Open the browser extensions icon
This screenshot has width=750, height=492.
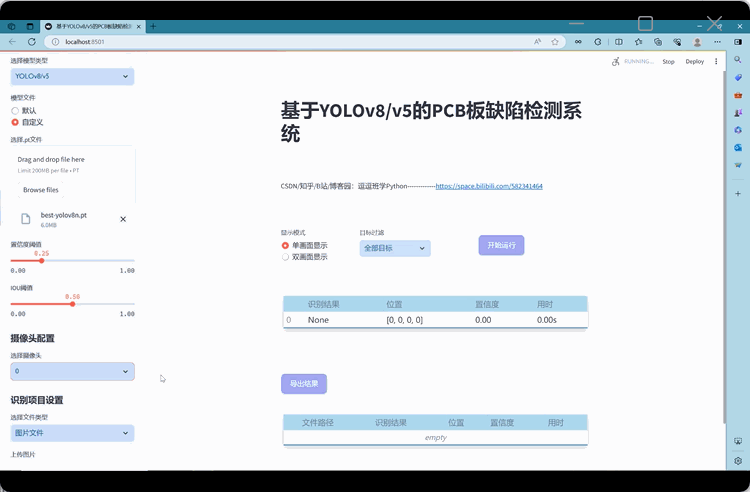coord(598,42)
